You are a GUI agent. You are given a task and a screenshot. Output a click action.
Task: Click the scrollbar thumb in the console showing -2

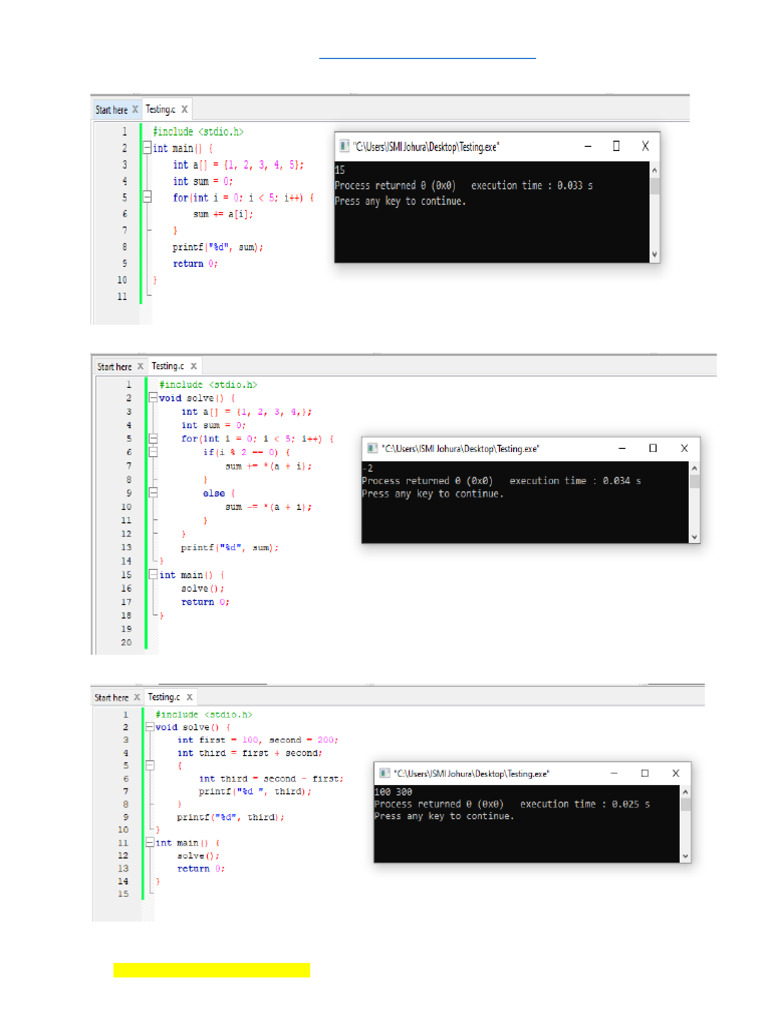(x=694, y=481)
